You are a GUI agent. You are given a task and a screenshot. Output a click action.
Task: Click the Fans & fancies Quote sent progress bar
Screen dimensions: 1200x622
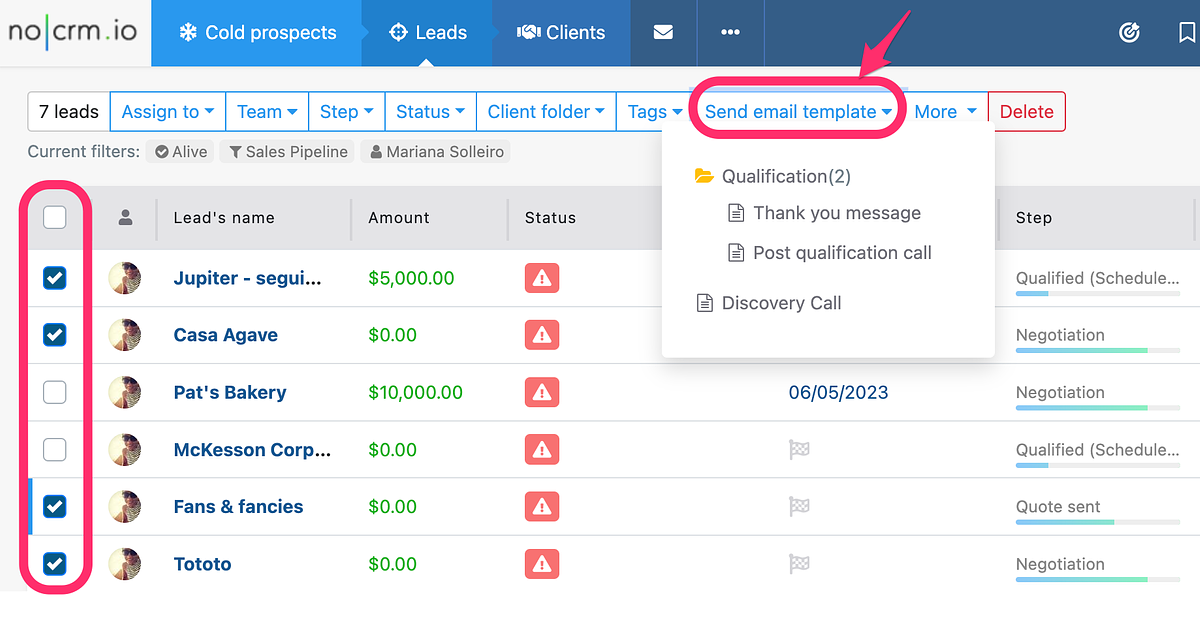pyautogui.click(x=1098, y=522)
